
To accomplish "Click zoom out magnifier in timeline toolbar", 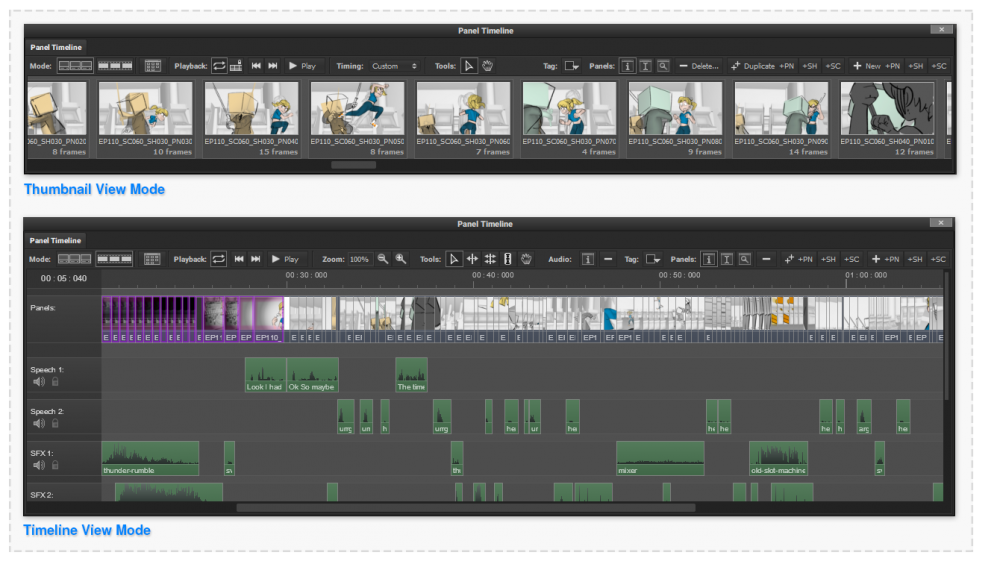I will tap(383, 259).
